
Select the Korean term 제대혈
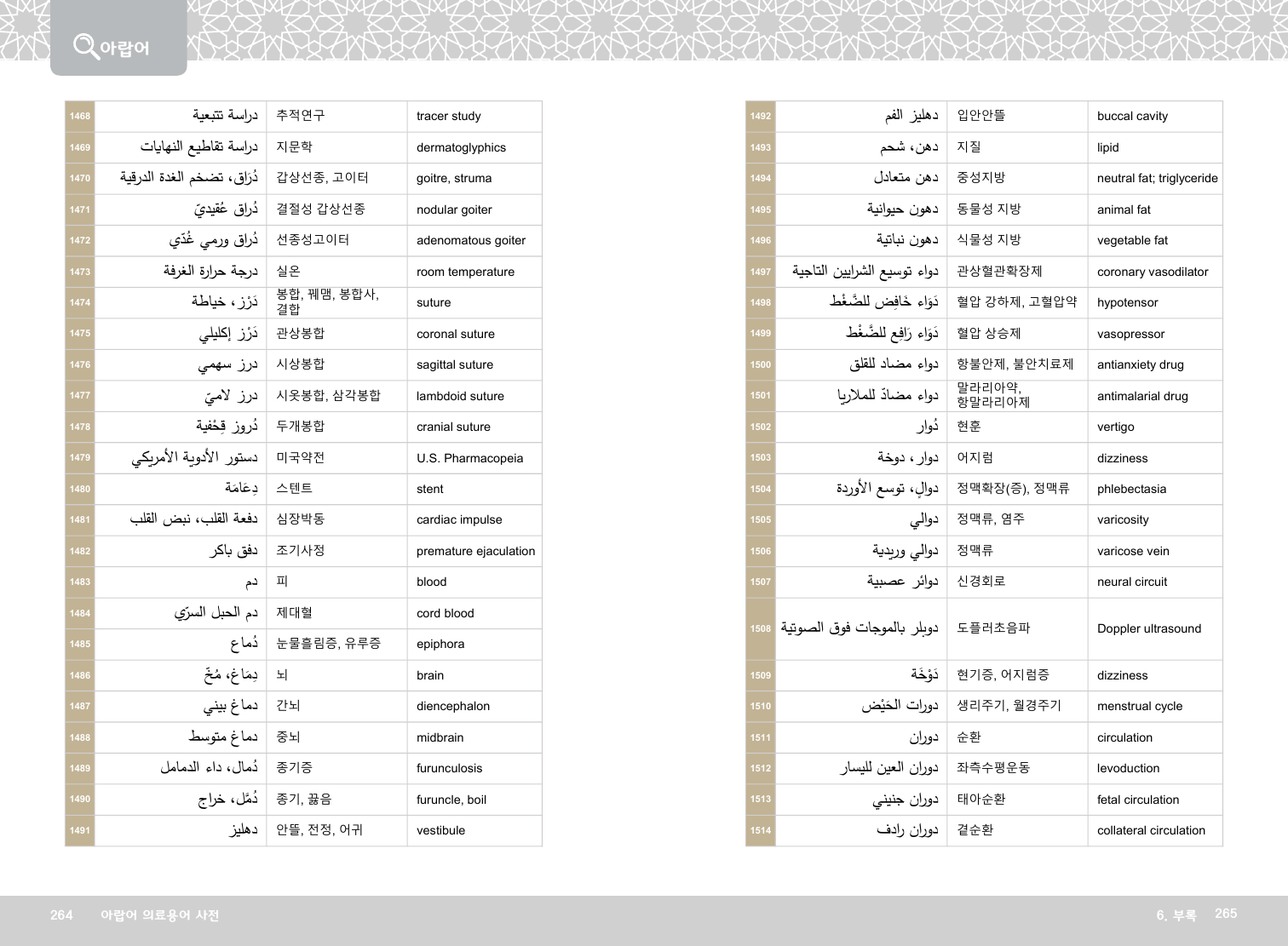pos(294,613)
